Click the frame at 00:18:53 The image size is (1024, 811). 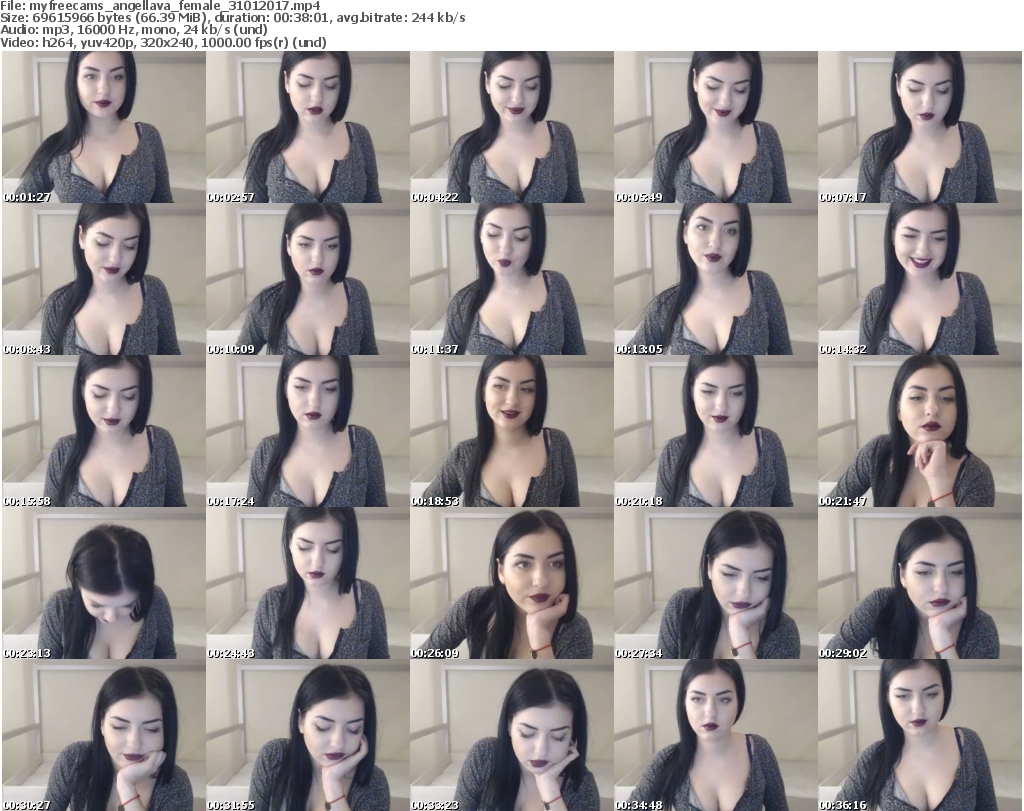[511, 431]
